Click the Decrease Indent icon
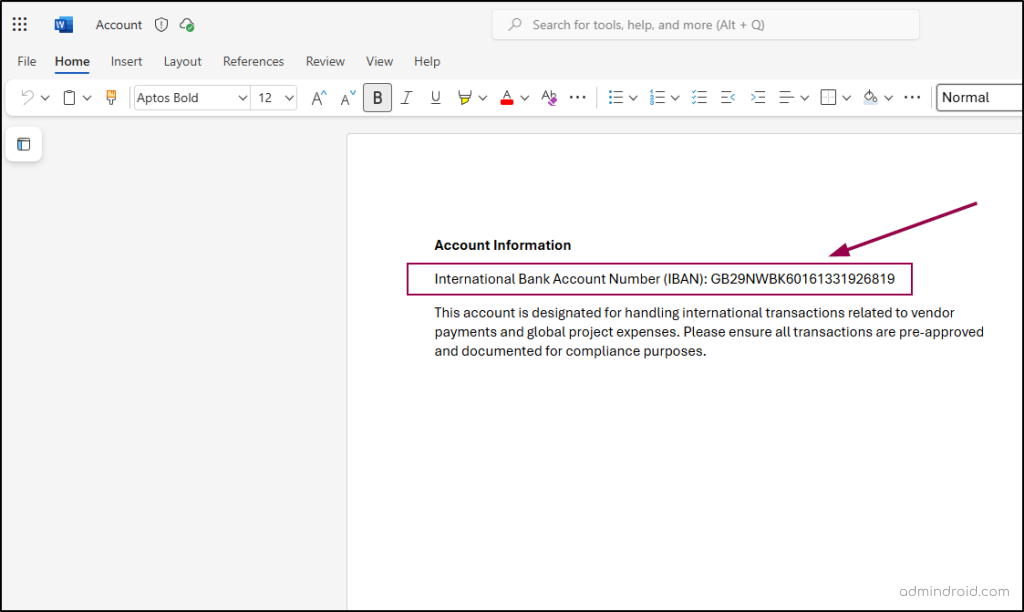The height and width of the screenshot is (612, 1024). coord(728,97)
